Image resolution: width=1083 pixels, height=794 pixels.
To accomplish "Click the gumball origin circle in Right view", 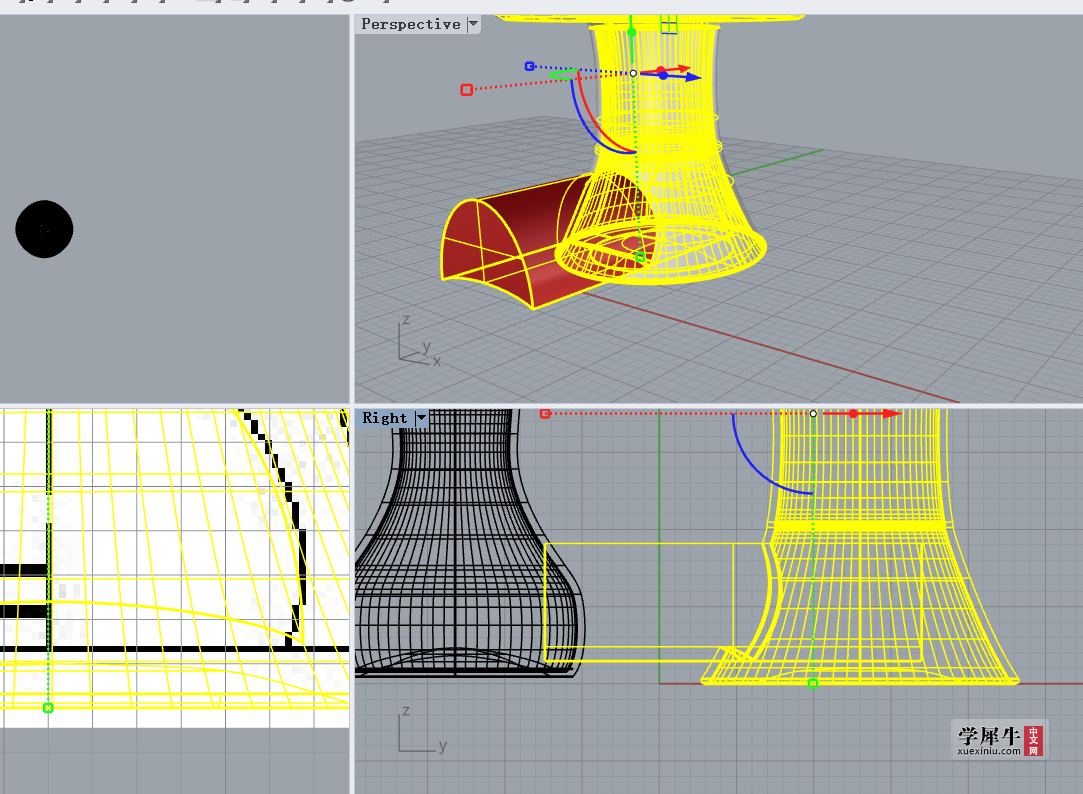I will (813, 414).
